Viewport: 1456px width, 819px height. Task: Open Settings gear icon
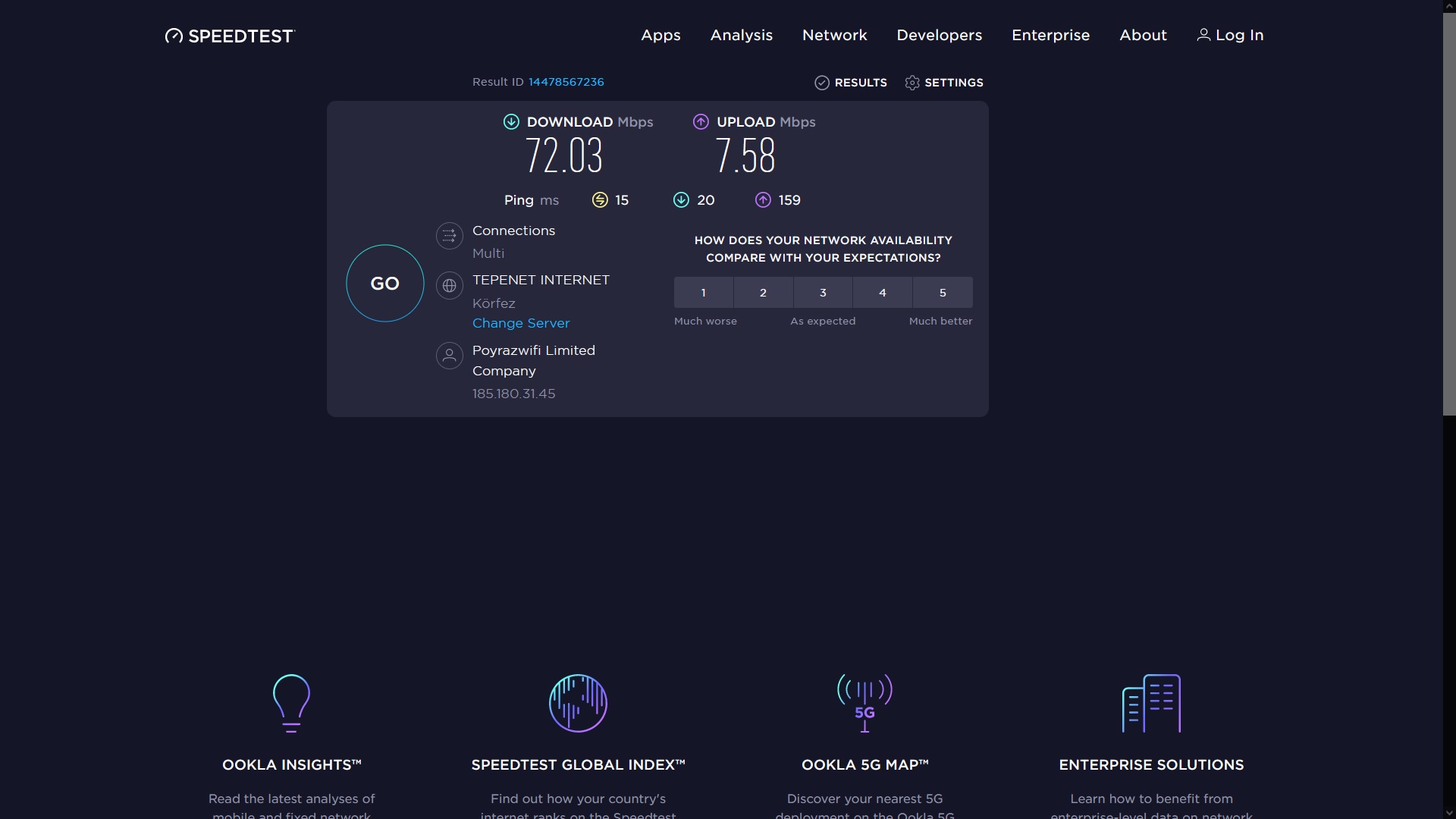point(912,83)
